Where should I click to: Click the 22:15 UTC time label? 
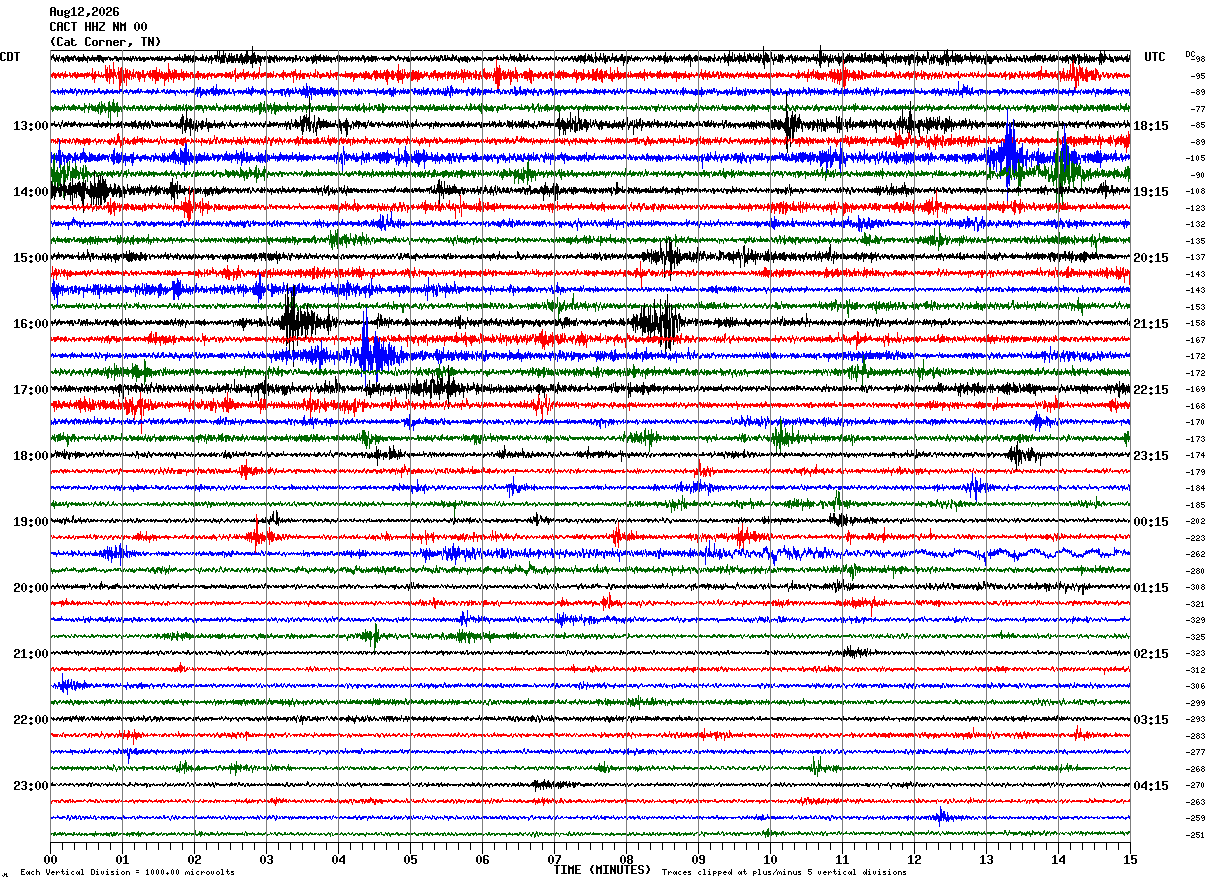(1151, 390)
